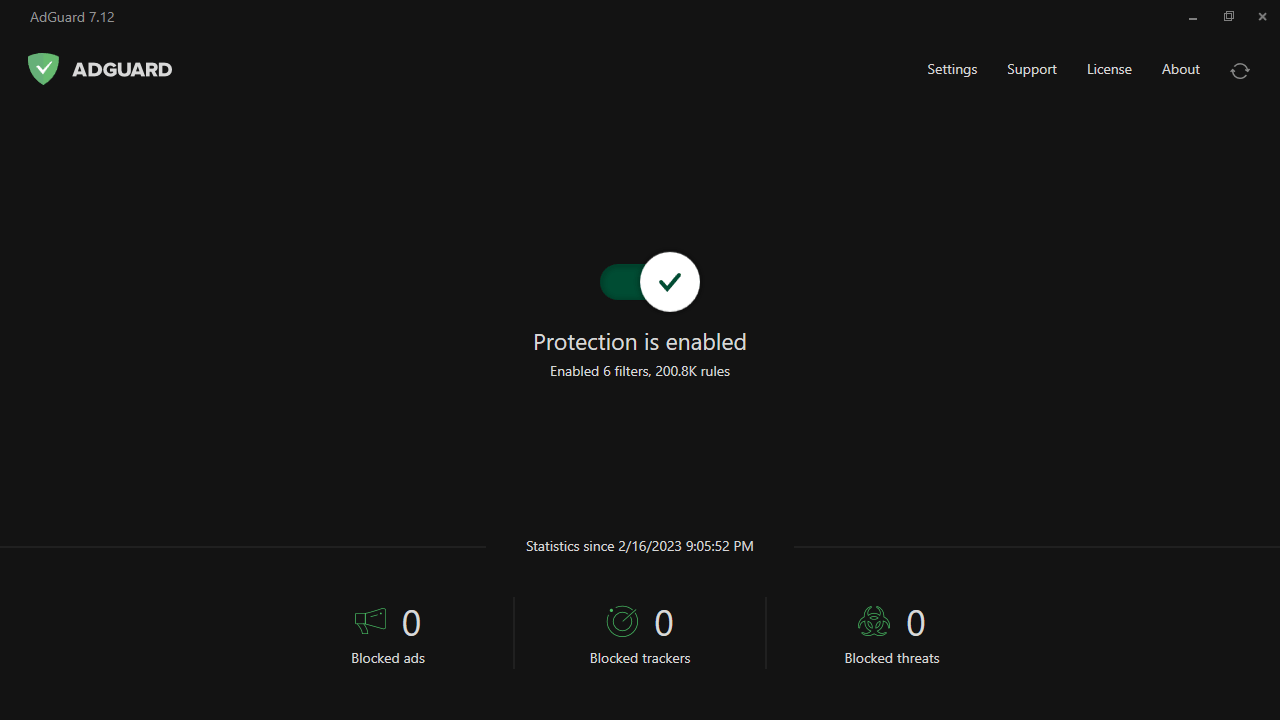Click the Blocked trackers label
This screenshot has width=1280, height=720.
(x=640, y=658)
